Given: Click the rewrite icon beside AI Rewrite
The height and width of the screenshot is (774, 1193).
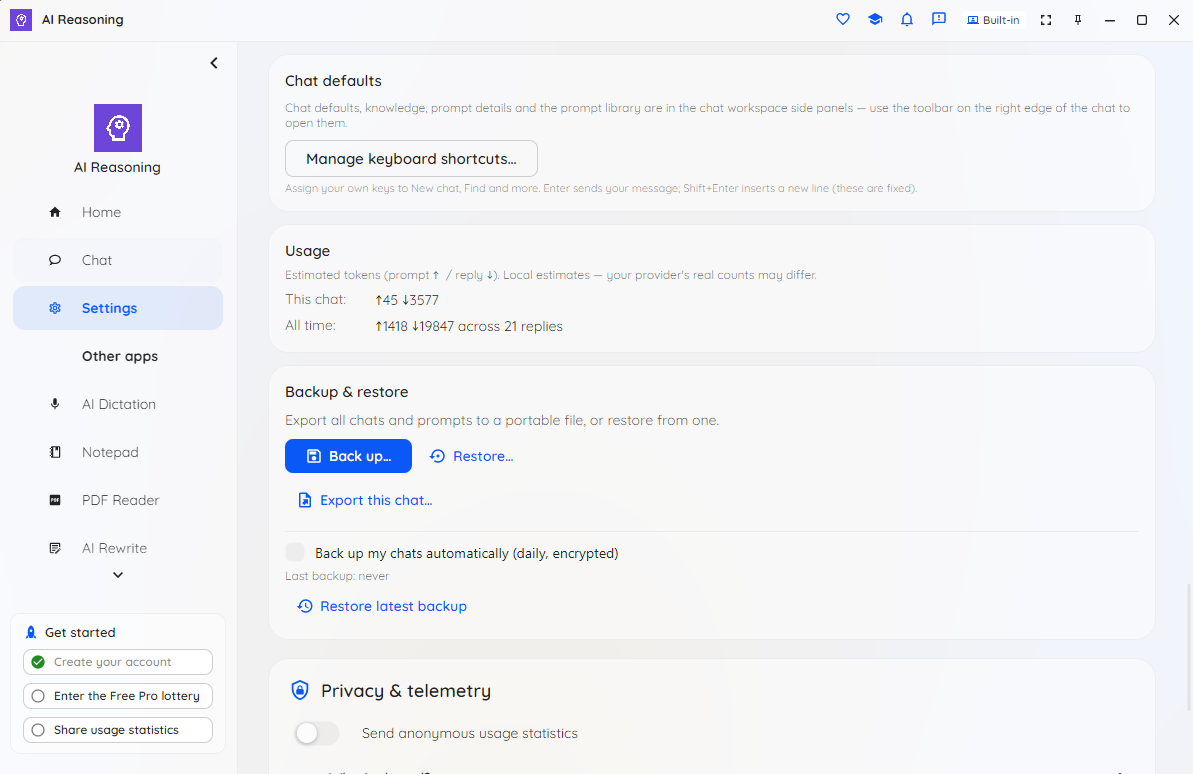Looking at the screenshot, I should [55, 548].
